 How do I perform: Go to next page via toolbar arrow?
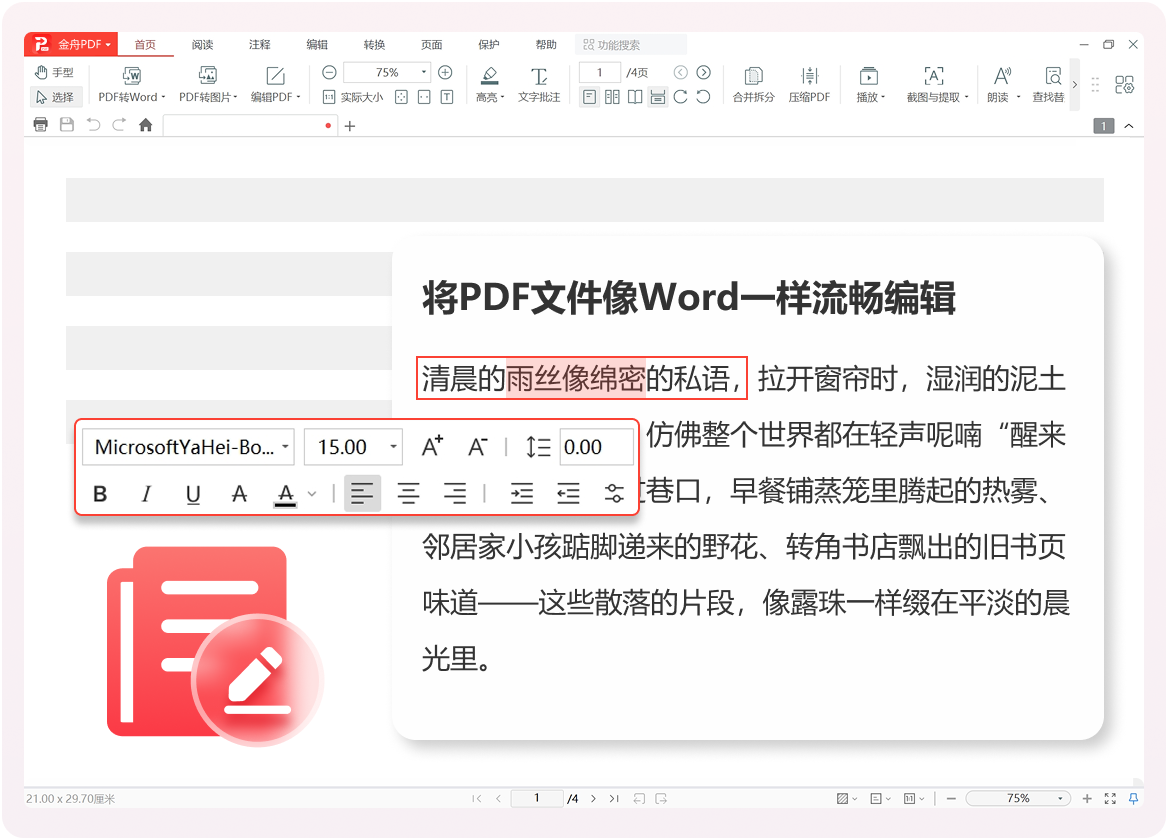coord(703,72)
